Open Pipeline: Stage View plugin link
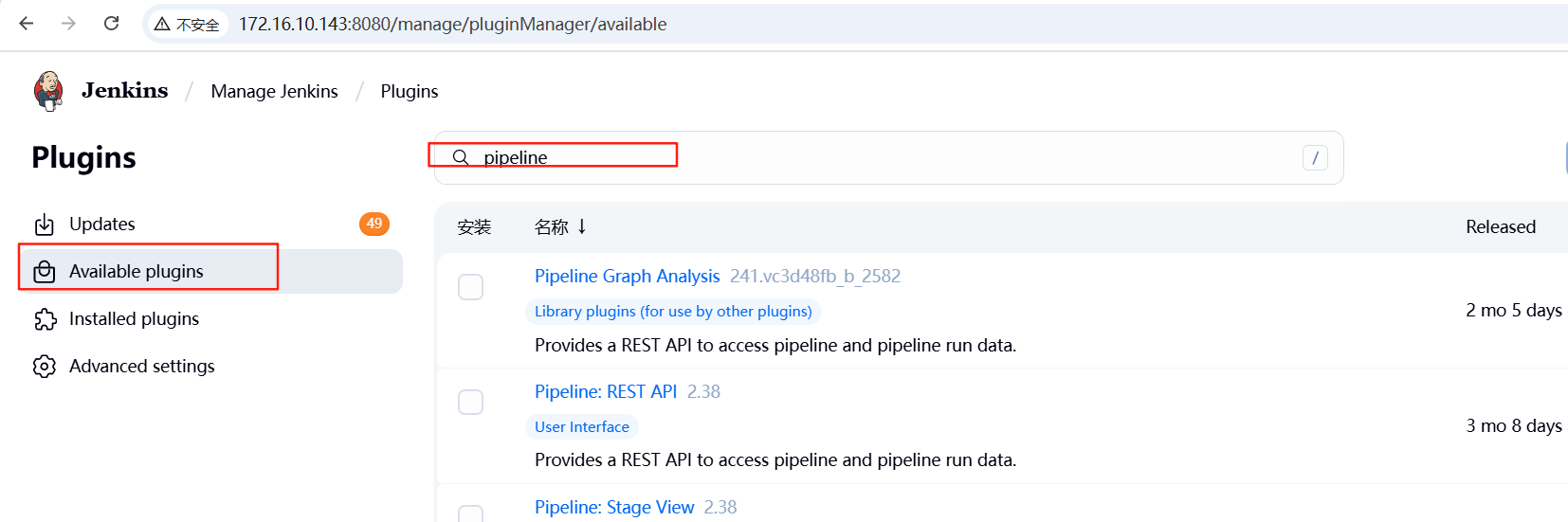Screen dimensions: 1568x522 point(614,507)
